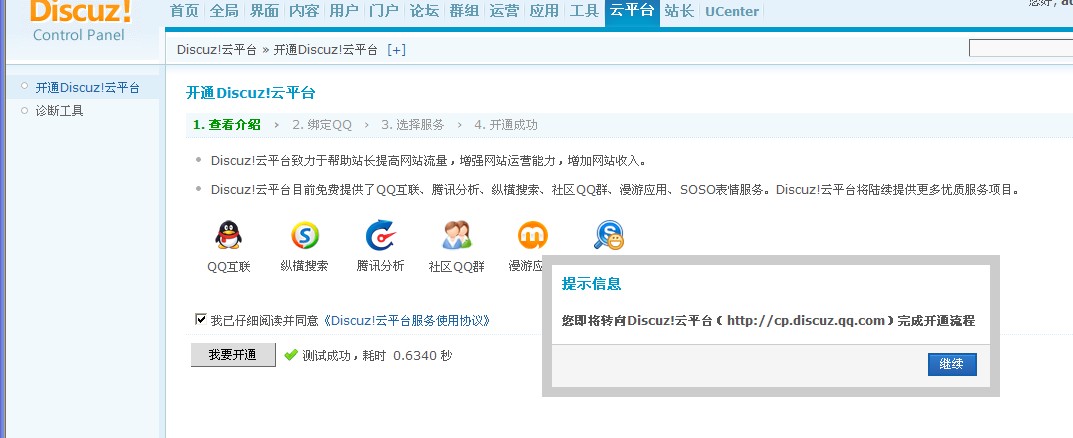Open the UCenter top menu
This screenshot has height=438, width=1073.
point(732,12)
